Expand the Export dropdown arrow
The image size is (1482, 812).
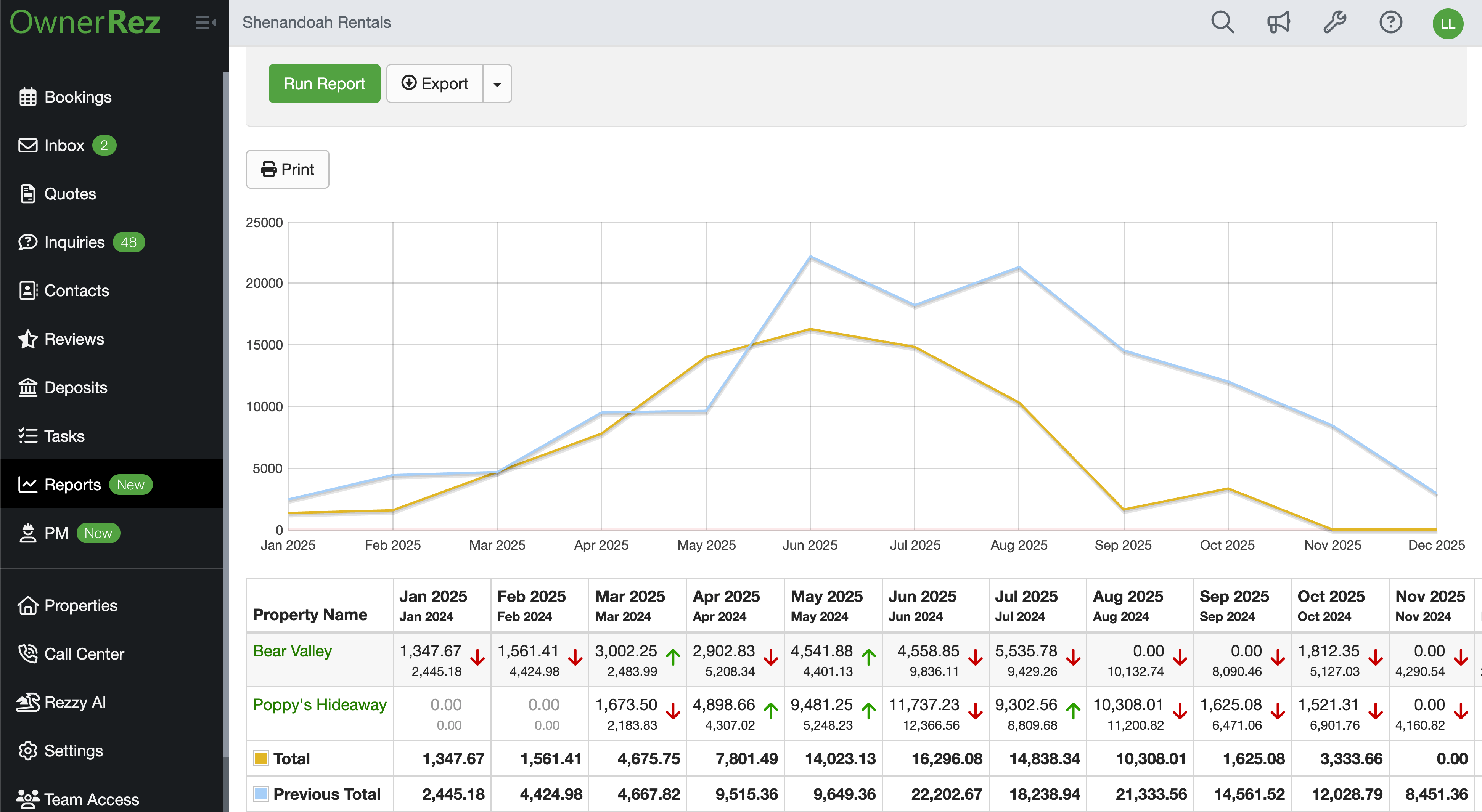tap(498, 83)
